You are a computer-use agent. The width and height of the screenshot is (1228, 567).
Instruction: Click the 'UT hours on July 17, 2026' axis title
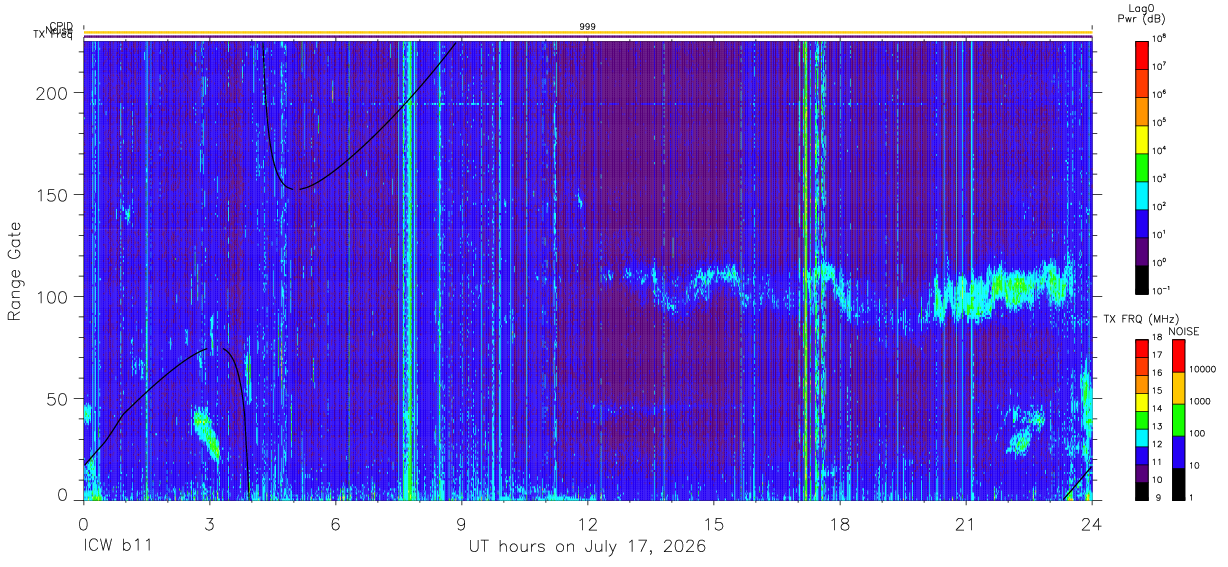[588, 547]
